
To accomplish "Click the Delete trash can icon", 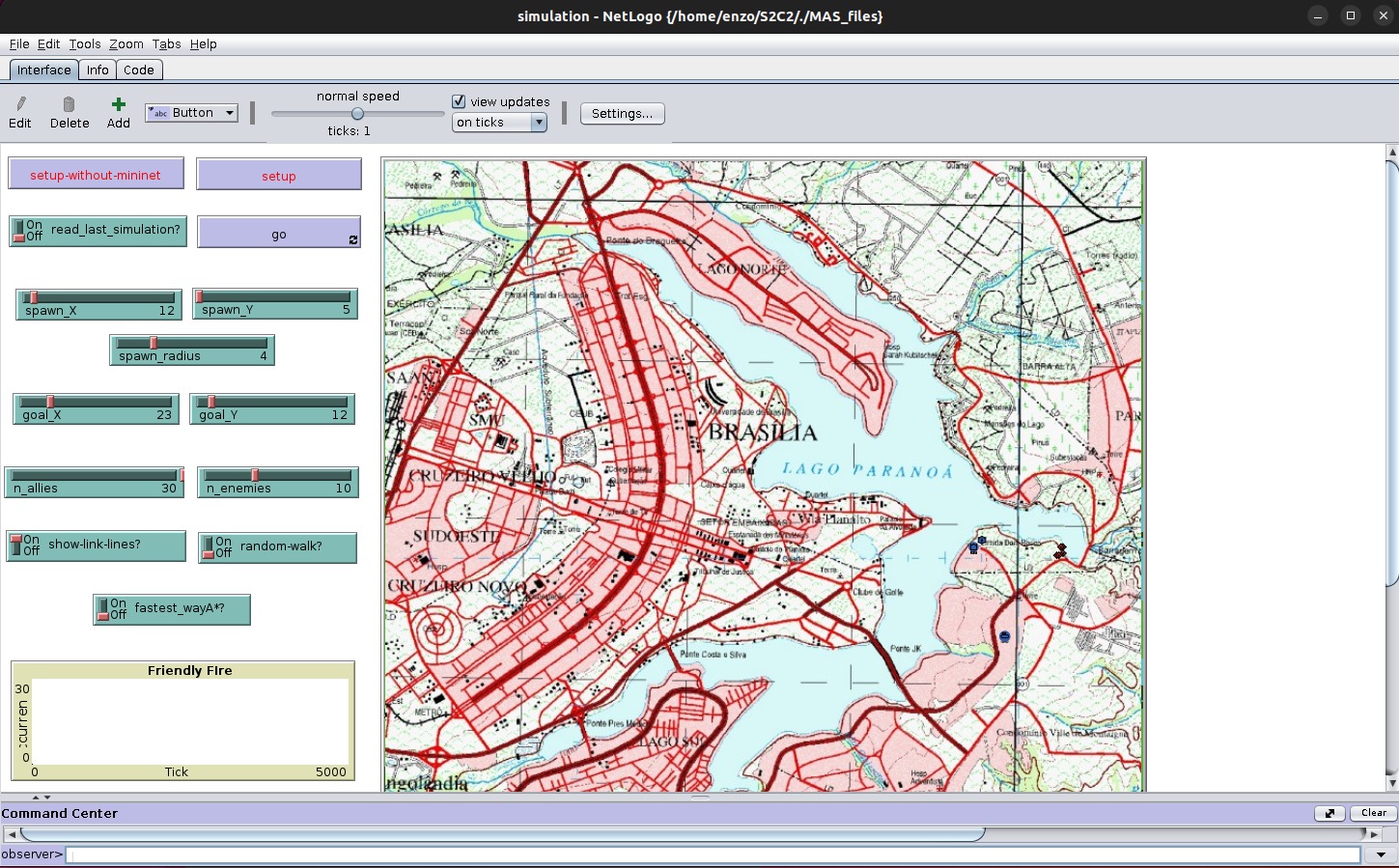I will click(69, 104).
